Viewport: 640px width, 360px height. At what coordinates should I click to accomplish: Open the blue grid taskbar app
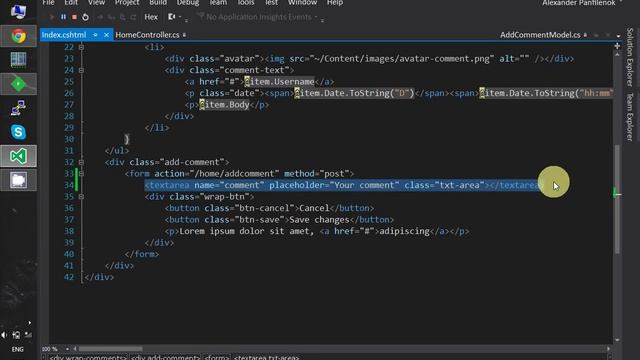(18, 60)
